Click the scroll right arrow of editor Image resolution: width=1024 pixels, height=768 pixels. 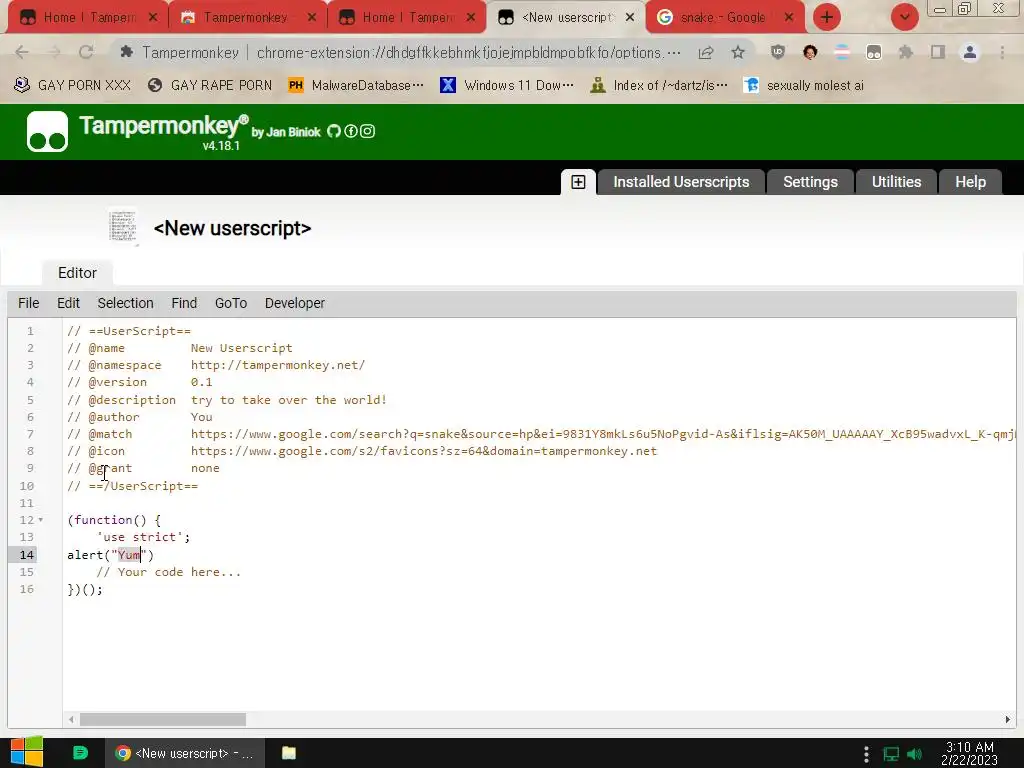[1008, 720]
